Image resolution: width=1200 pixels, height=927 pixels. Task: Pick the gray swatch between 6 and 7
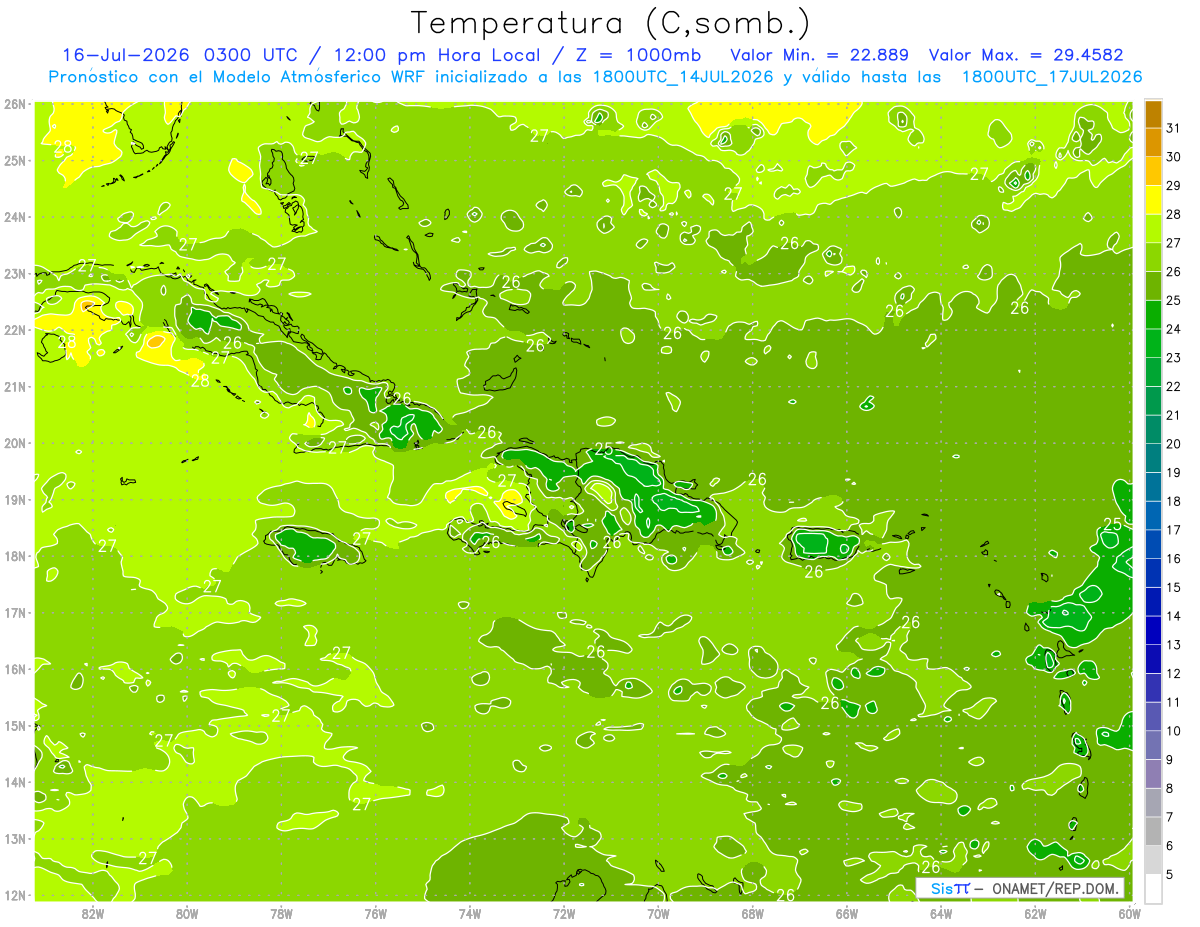1153,831
